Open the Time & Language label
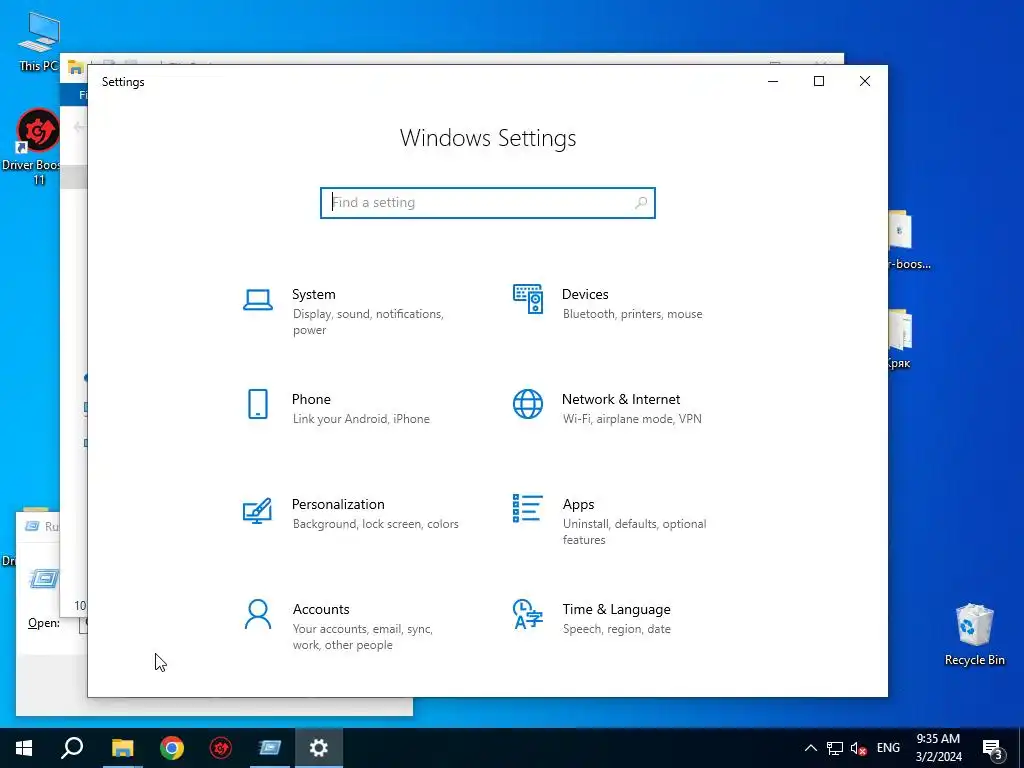1024x768 pixels. pos(616,610)
